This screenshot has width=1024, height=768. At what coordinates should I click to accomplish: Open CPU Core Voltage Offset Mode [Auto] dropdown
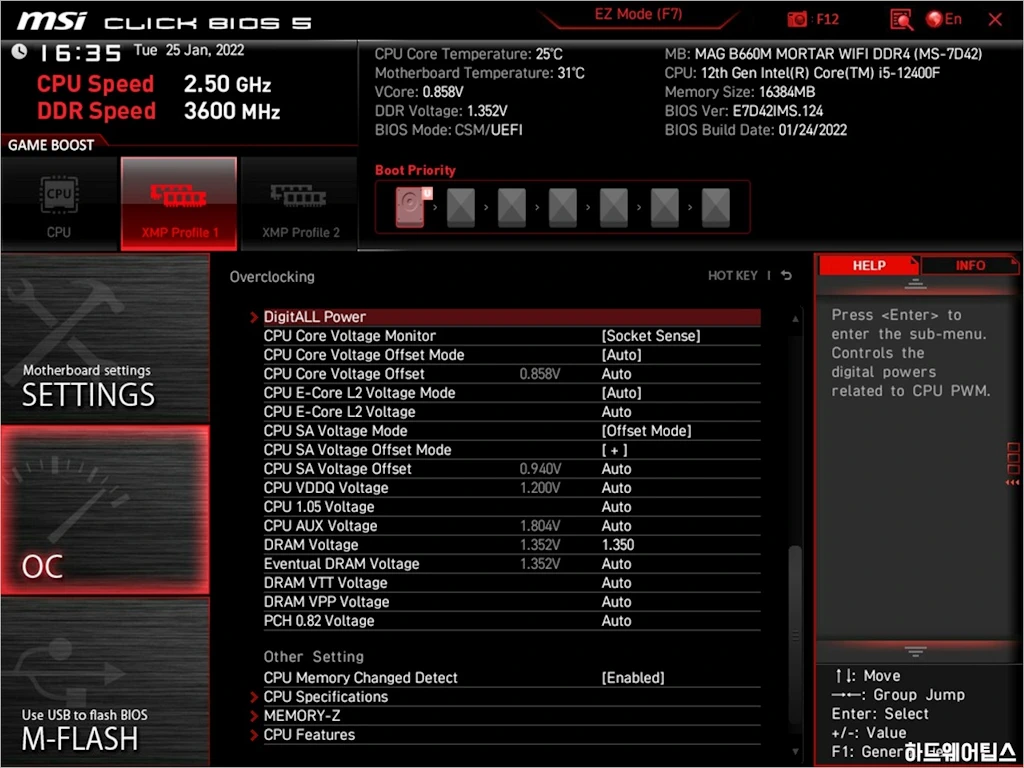pyautogui.click(x=621, y=355)
